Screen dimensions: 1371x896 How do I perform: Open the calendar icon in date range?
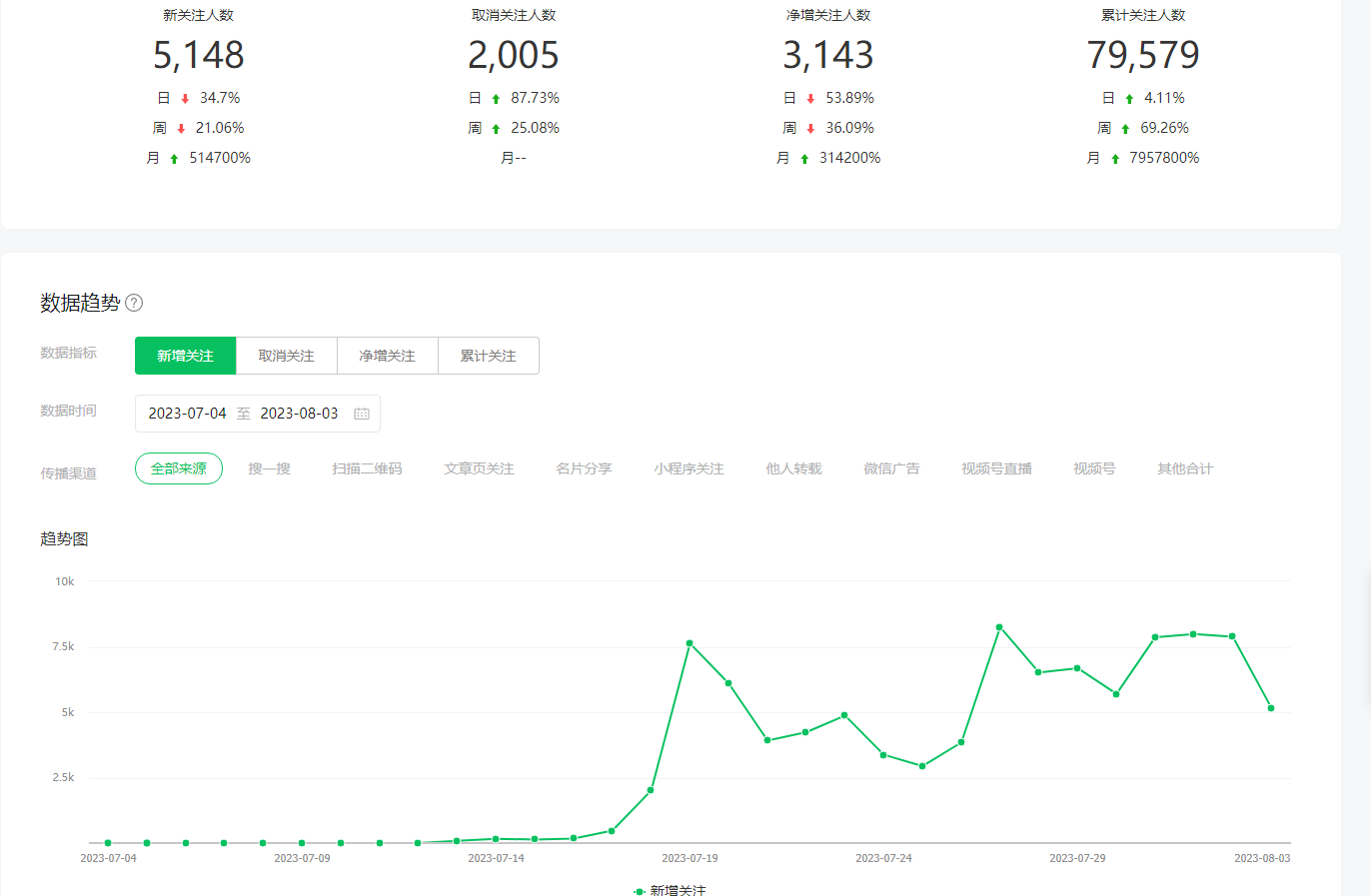(x=362, y=414)
